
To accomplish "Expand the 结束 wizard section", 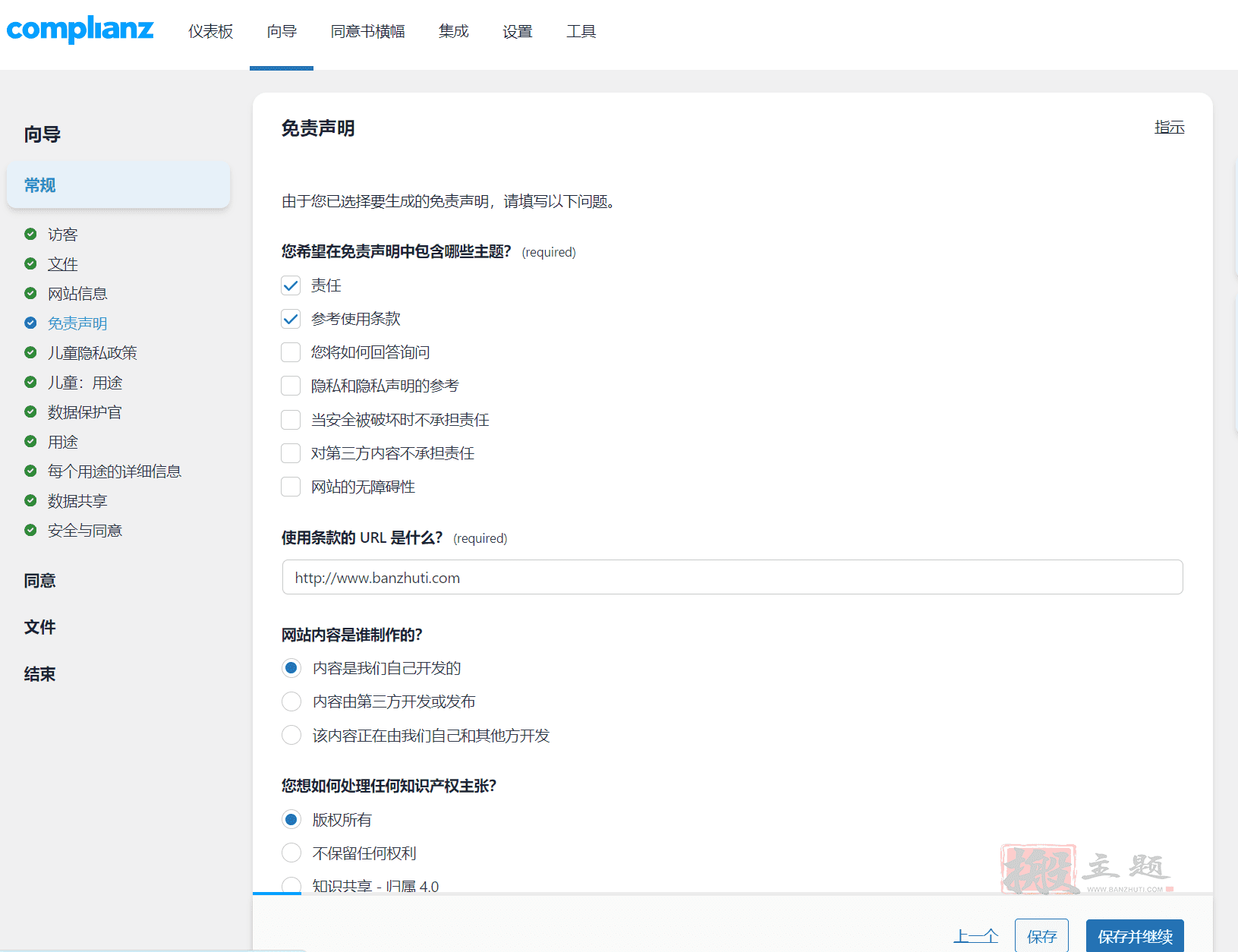I will click(40, 674).
